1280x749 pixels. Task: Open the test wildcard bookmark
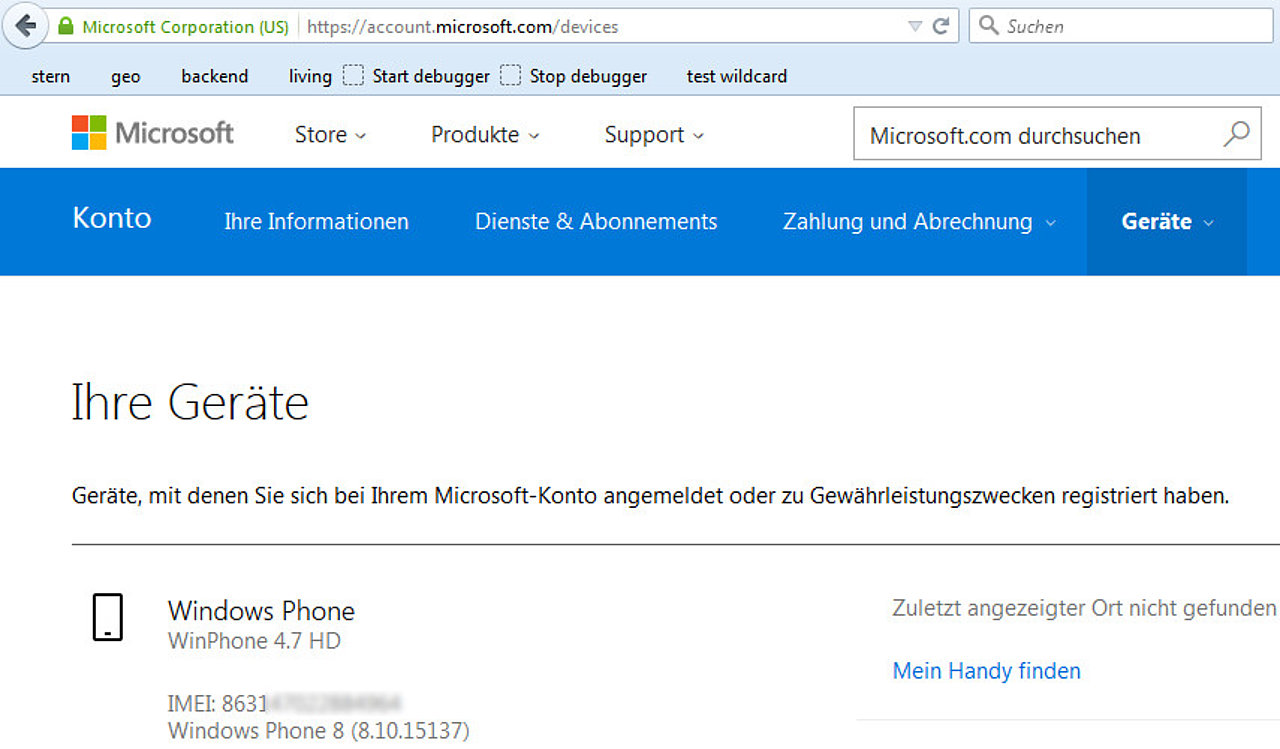pos(737,76)
